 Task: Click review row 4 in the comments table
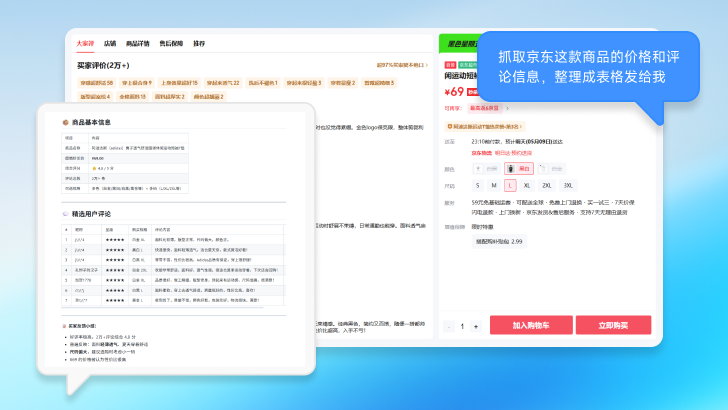[173, 270]
